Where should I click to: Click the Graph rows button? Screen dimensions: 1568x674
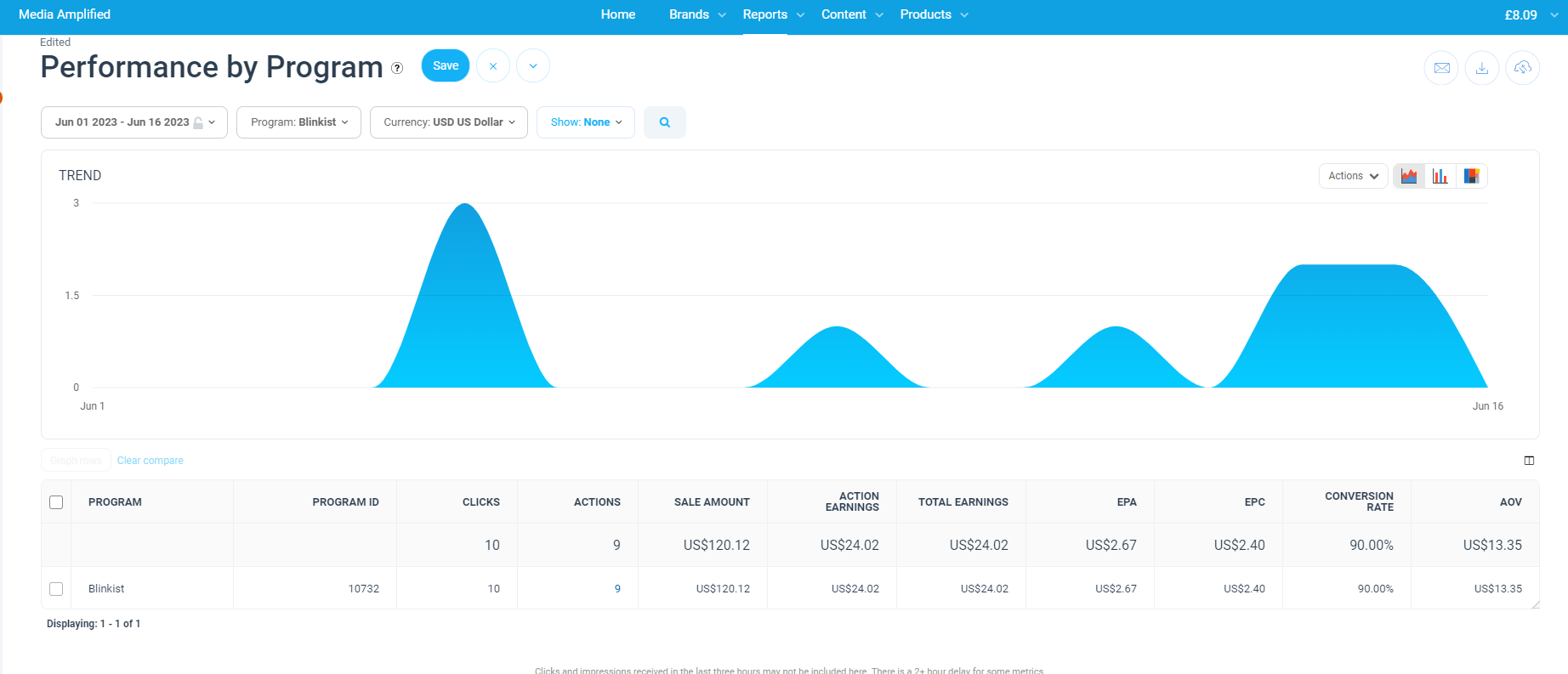[x=76, y=460]
